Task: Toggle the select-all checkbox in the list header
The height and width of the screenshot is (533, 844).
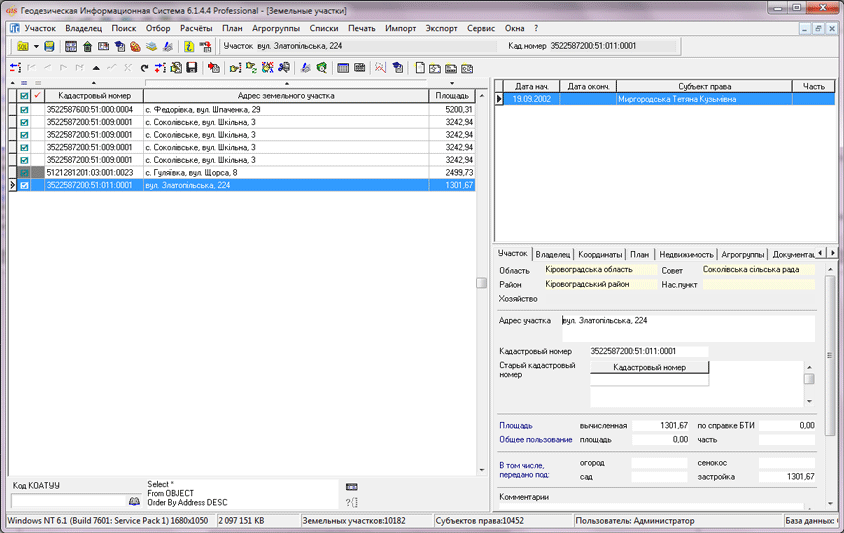Action: (24, 96)
